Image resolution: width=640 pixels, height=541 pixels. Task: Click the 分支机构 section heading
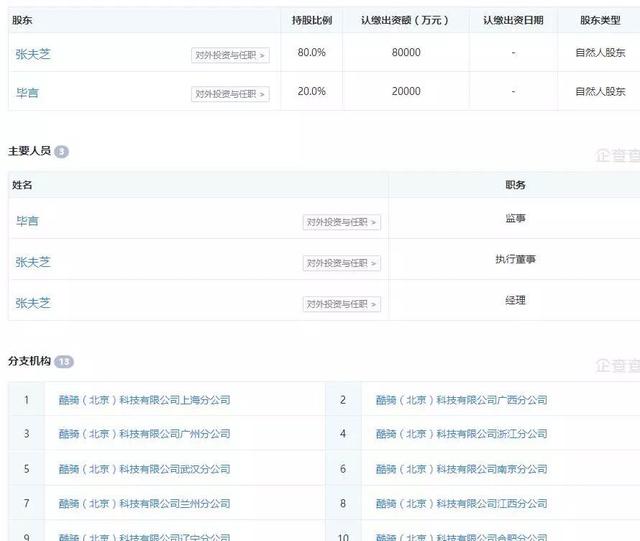pos(29,361)
